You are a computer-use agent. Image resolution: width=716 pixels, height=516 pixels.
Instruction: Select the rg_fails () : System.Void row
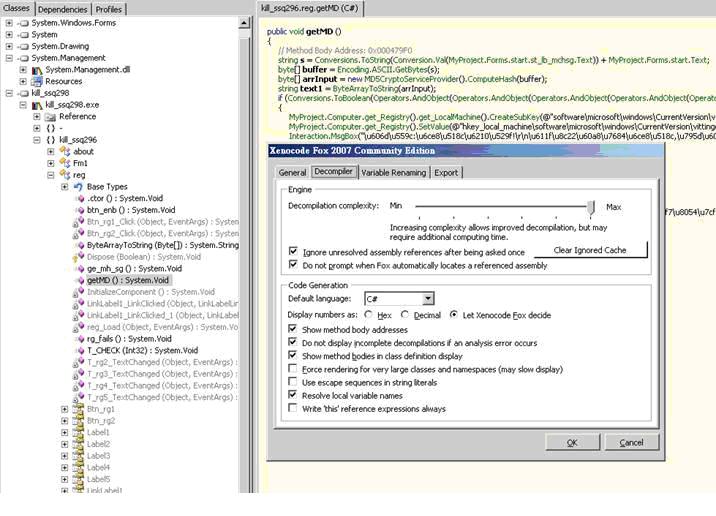click(x=129, y=339)
